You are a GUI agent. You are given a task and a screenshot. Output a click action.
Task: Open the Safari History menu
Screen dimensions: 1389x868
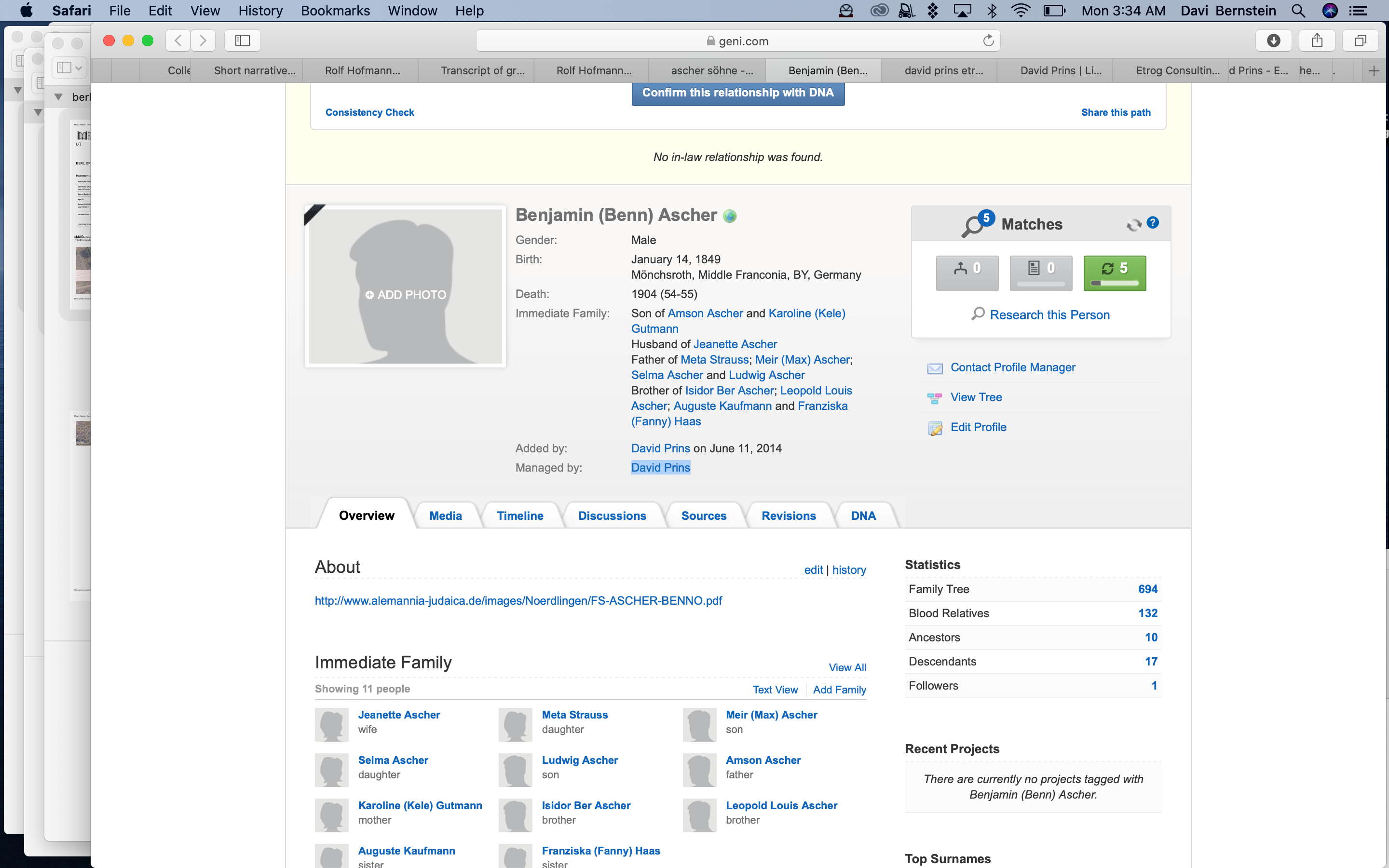[x=260, y=11]
